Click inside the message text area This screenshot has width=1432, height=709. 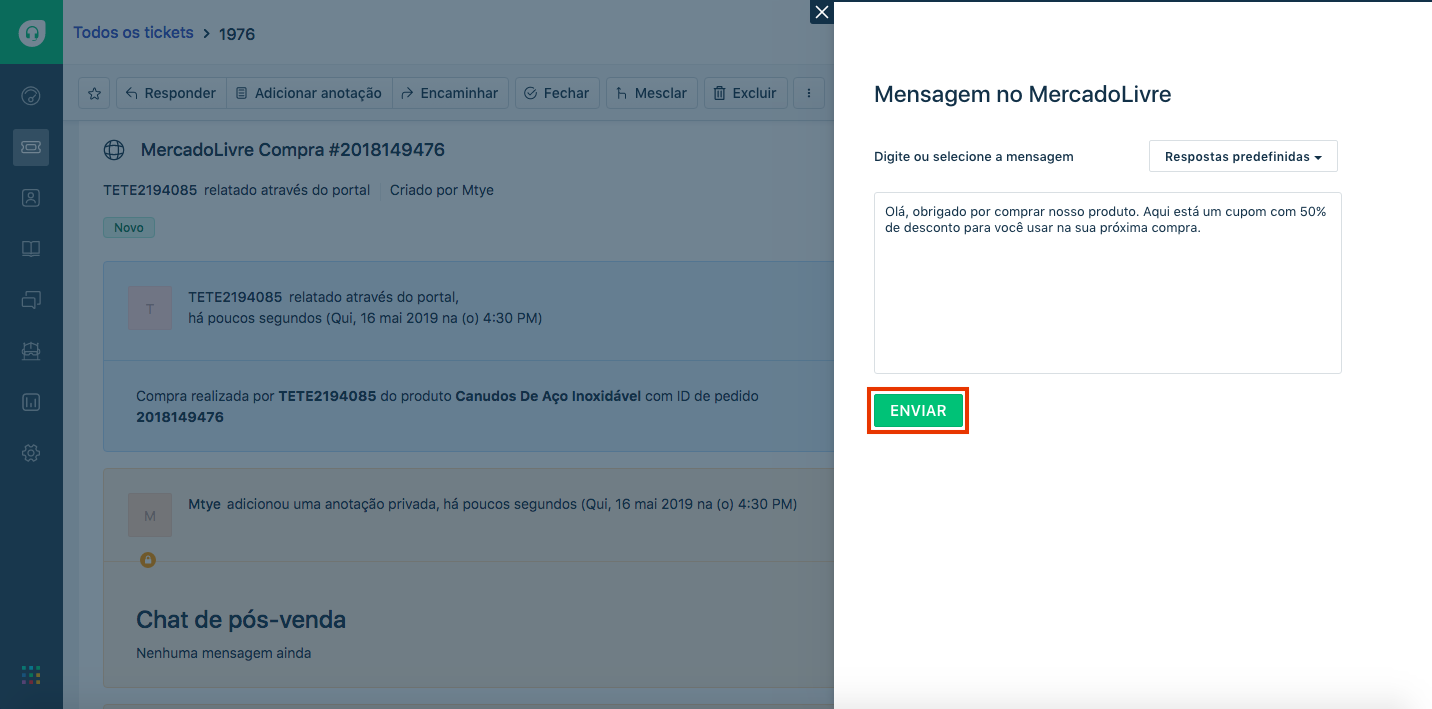[x=1107, y=283]
